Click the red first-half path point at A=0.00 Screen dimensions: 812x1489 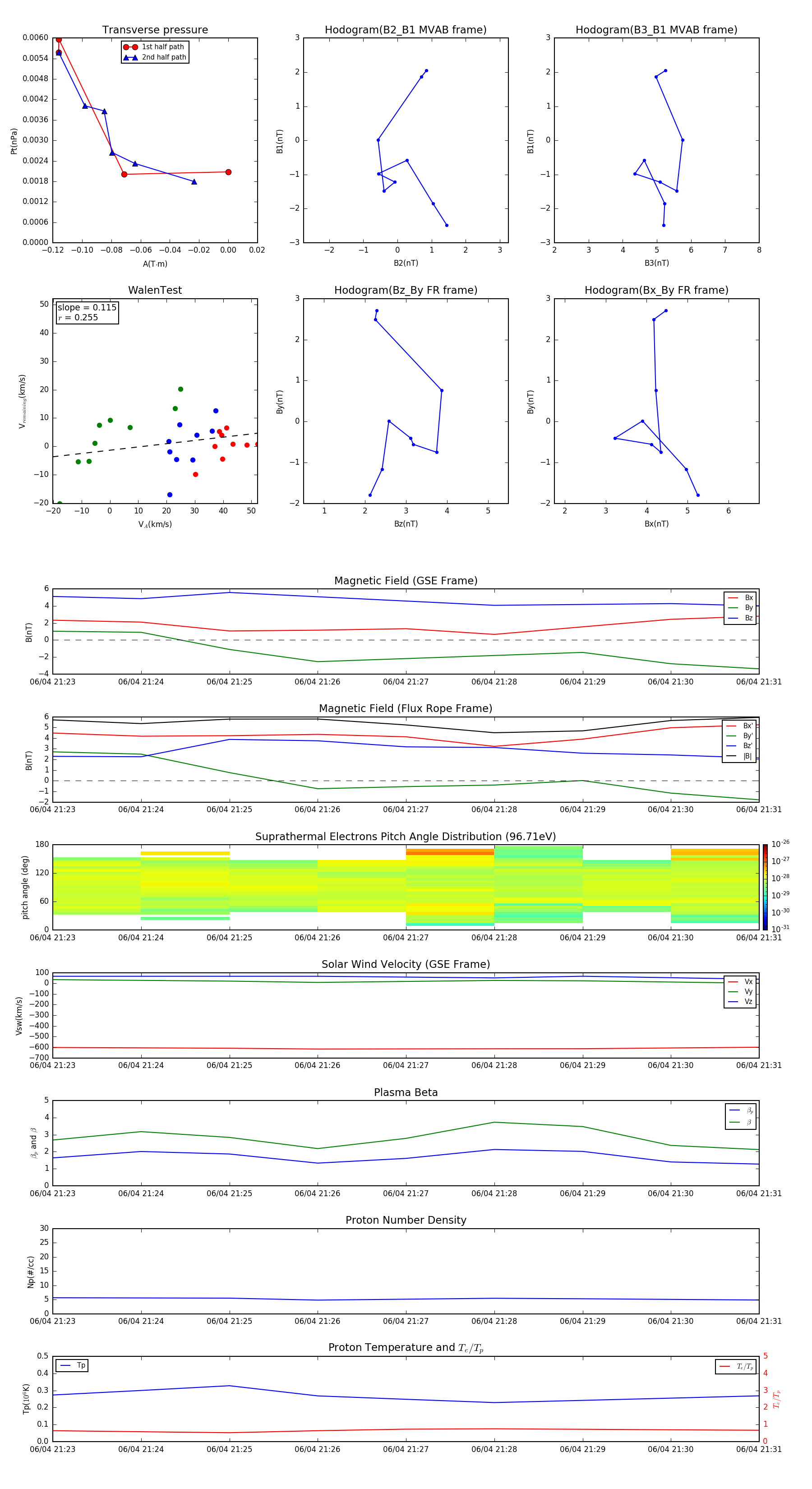point(228,172)
